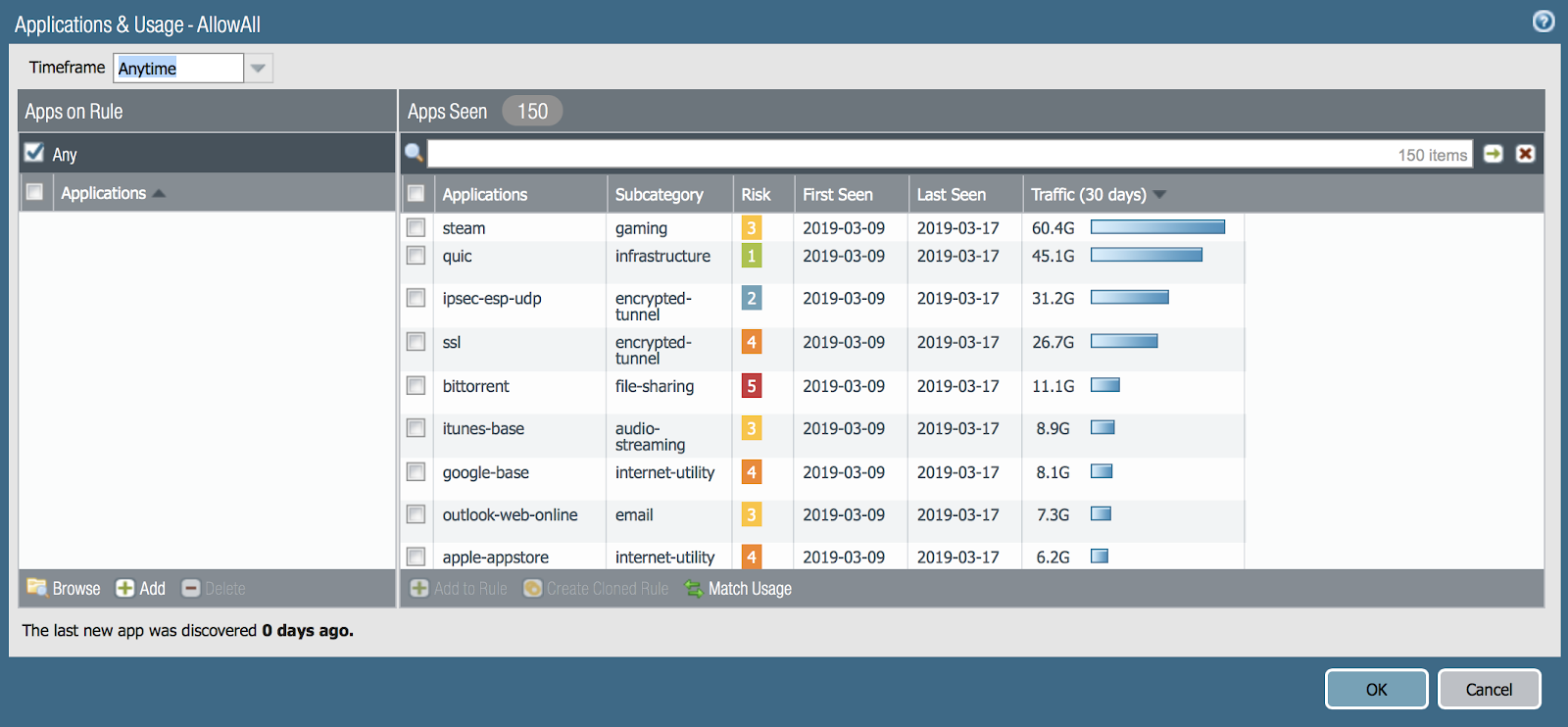
Task: Click the audio-streaming subcategory cell
Action: point(650,436)
